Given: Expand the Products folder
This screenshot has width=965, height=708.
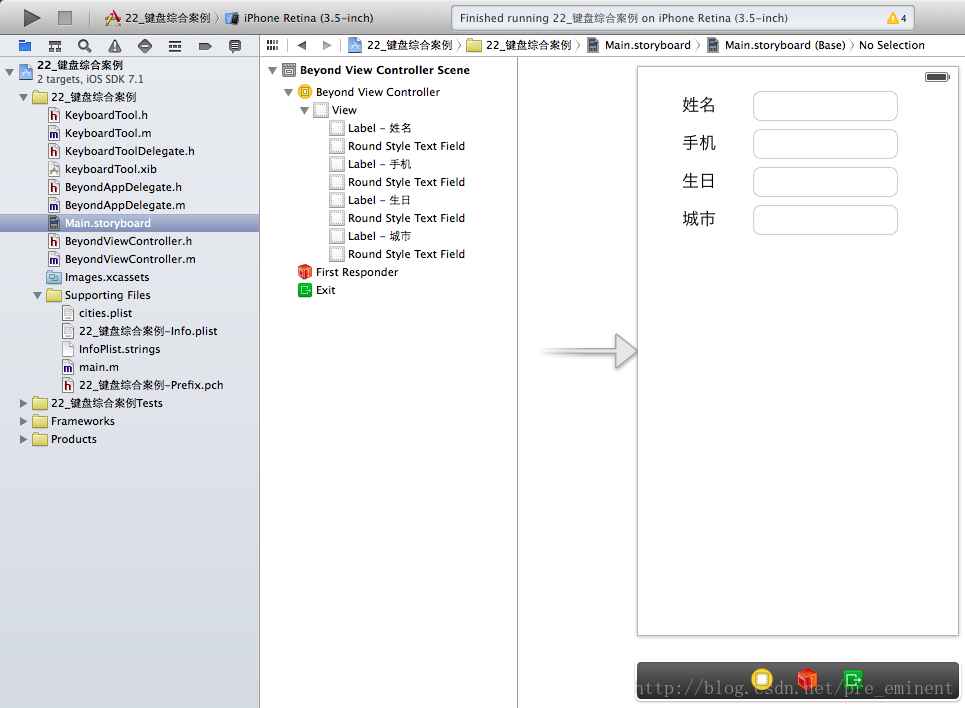Looking at the screenshot, I should (23, 439).
